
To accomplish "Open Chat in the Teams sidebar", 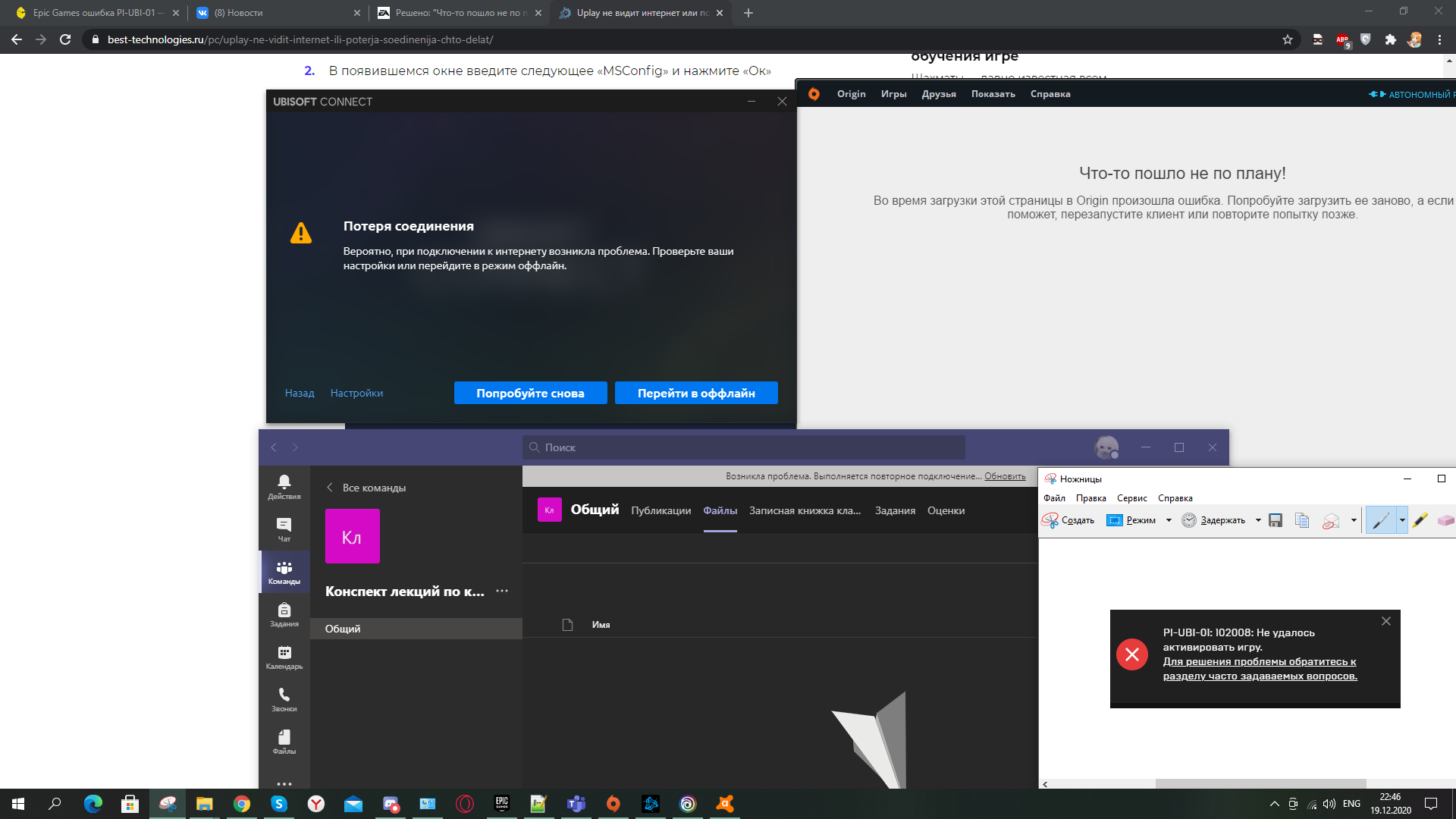I will click(284, 529).
